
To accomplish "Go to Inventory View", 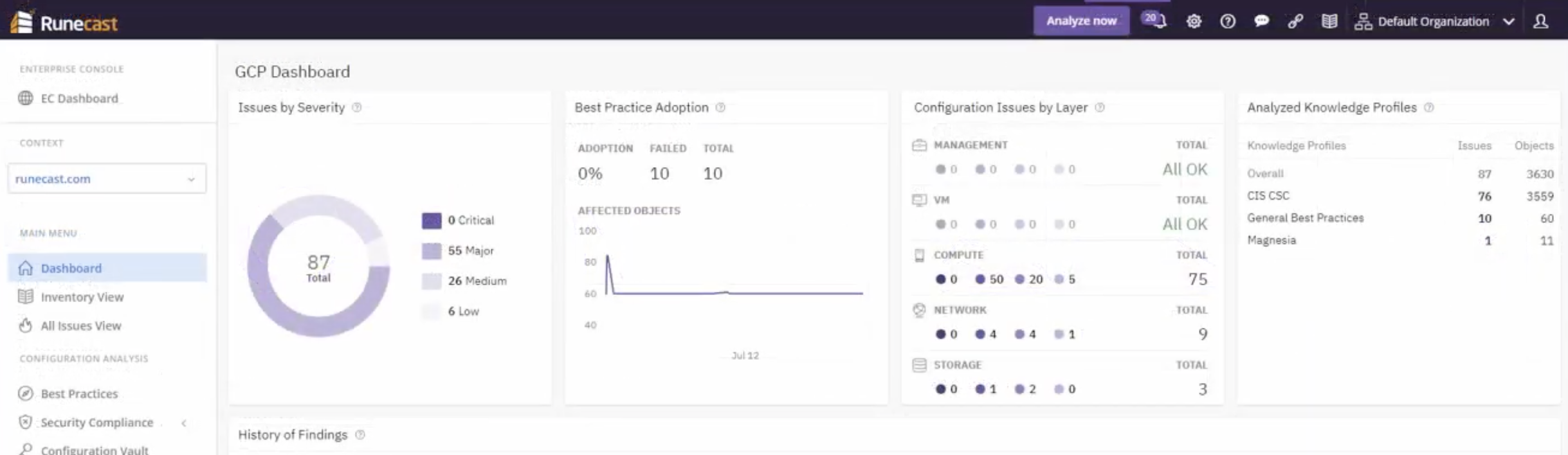I will pyautogui.click(x=82, y=297).
